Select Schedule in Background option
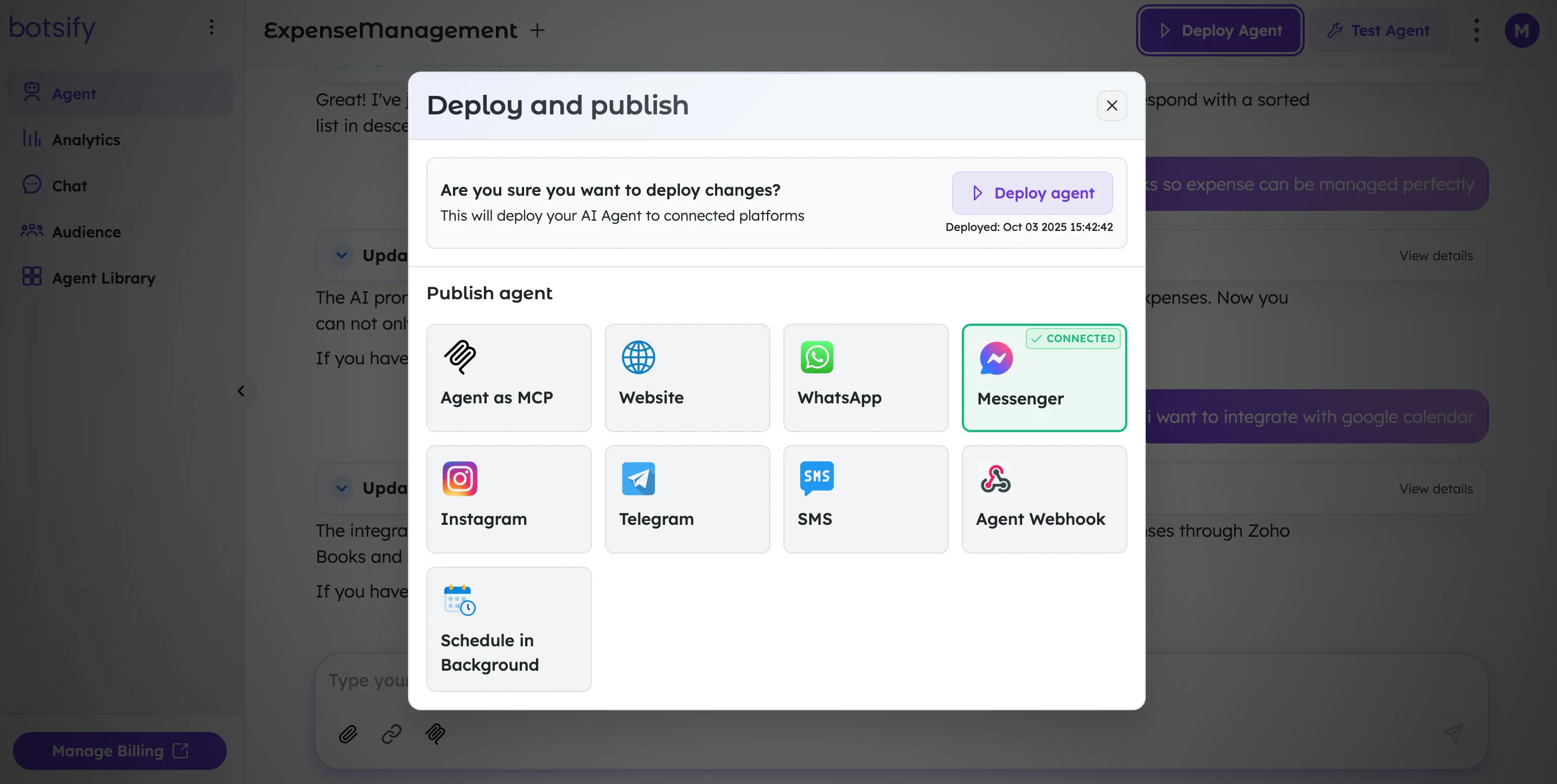Screen dimensions: 1557x784 [x=508, y=628]
